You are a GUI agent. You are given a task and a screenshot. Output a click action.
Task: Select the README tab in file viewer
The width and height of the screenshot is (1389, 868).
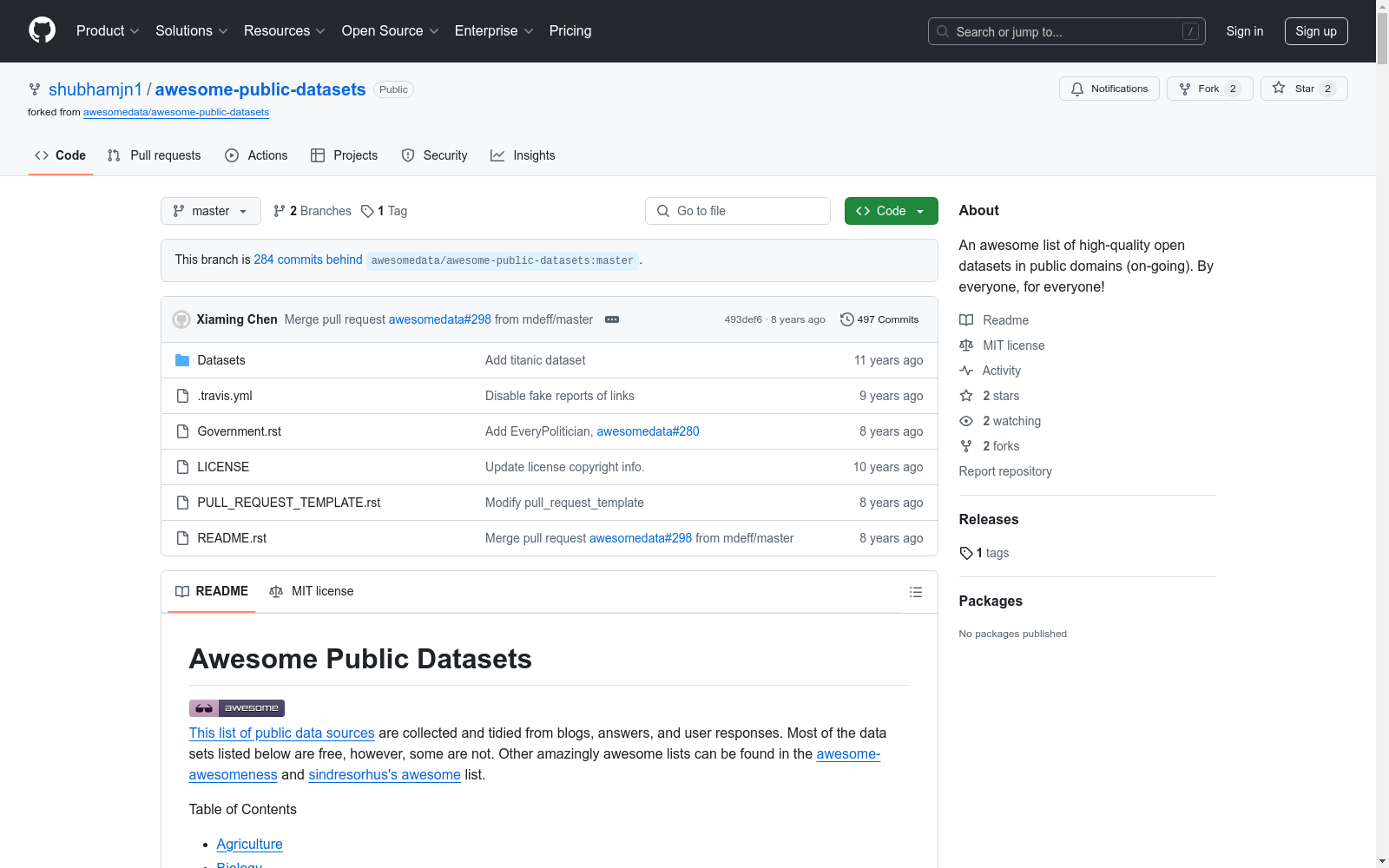pos(212,591)
